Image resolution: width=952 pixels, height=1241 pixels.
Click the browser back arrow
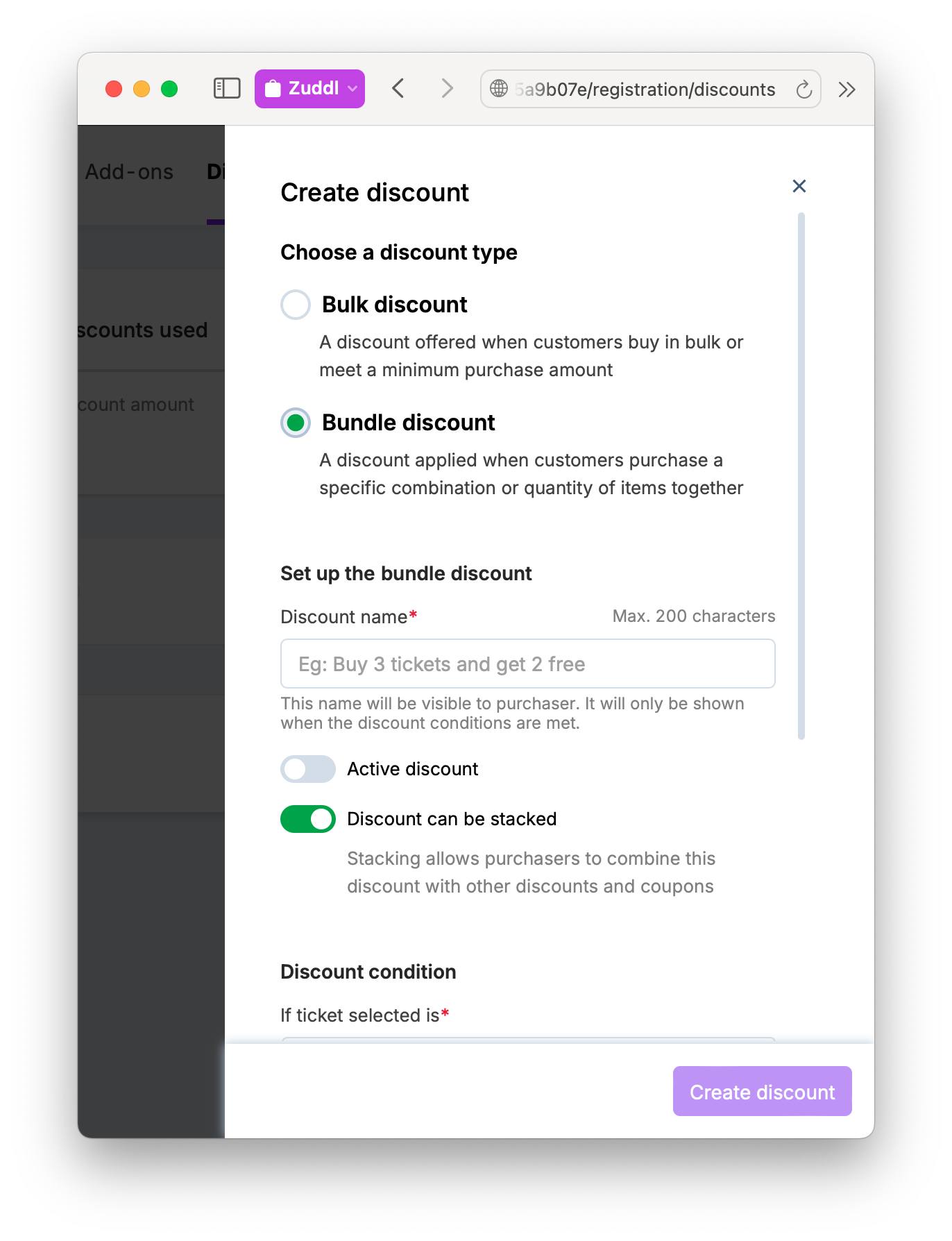(x=398, y=88)
